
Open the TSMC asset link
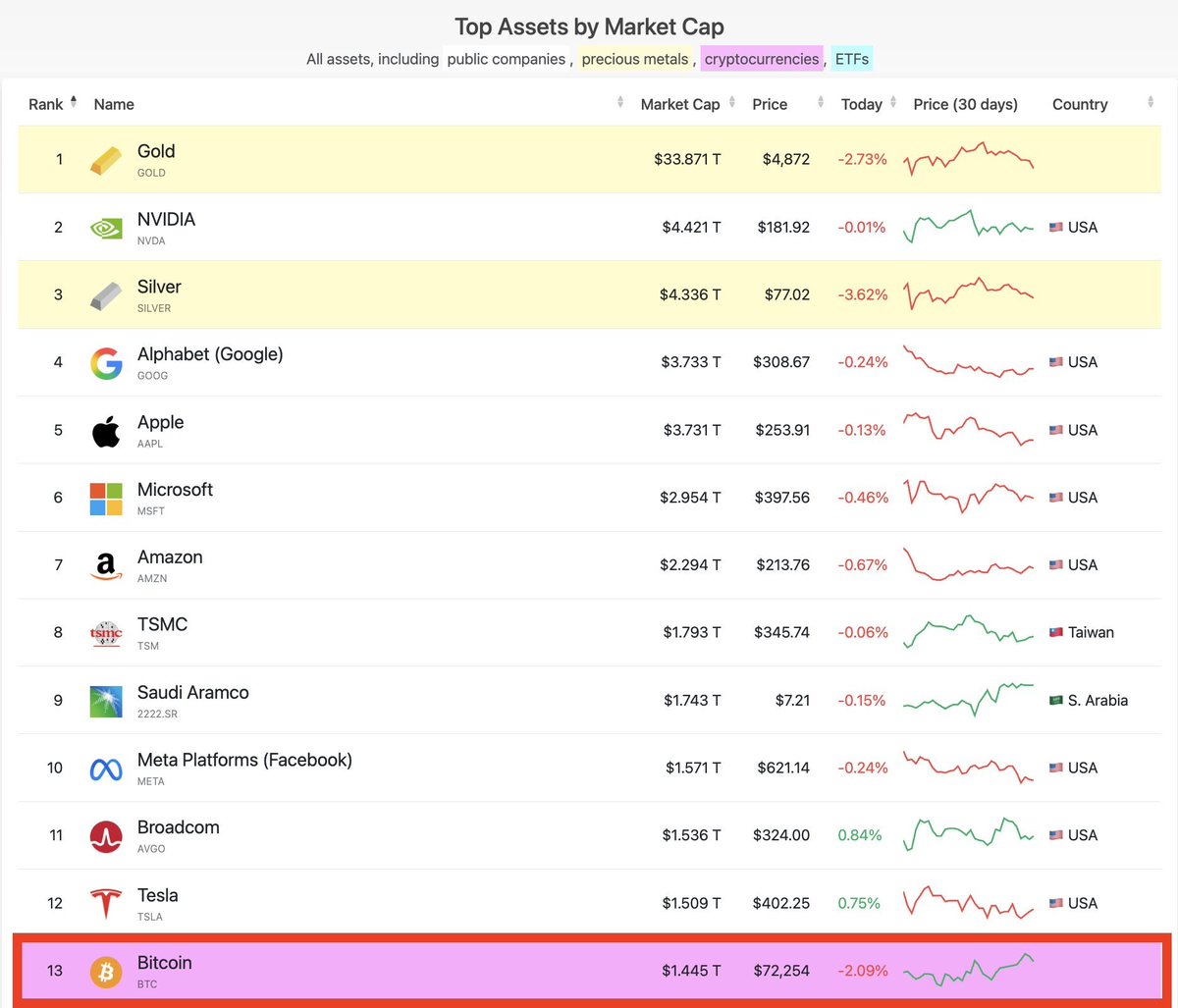coord(162,625)
